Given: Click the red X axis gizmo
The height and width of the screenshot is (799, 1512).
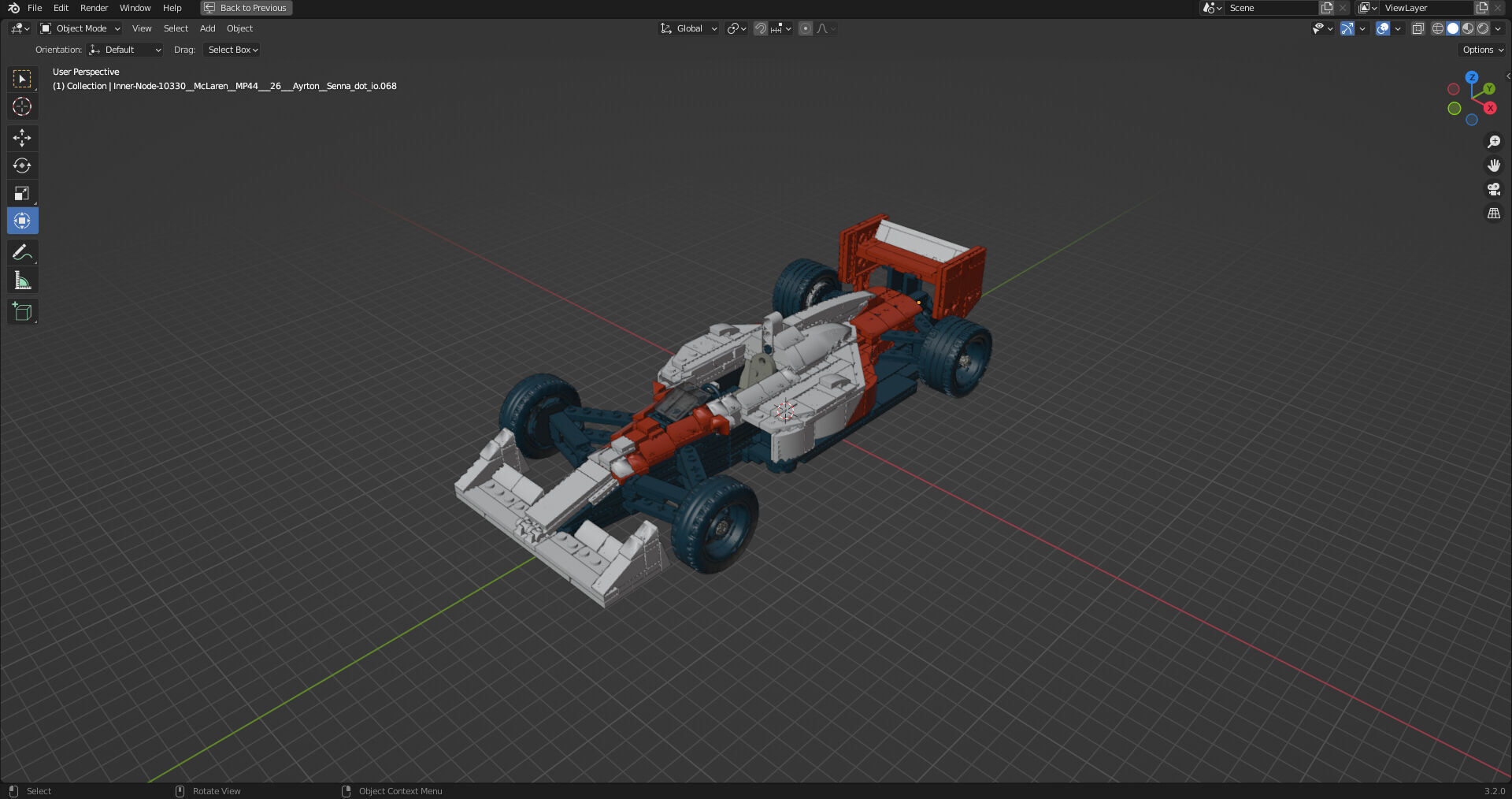Looking at the screenshot, I should (x=1490, y=108).
